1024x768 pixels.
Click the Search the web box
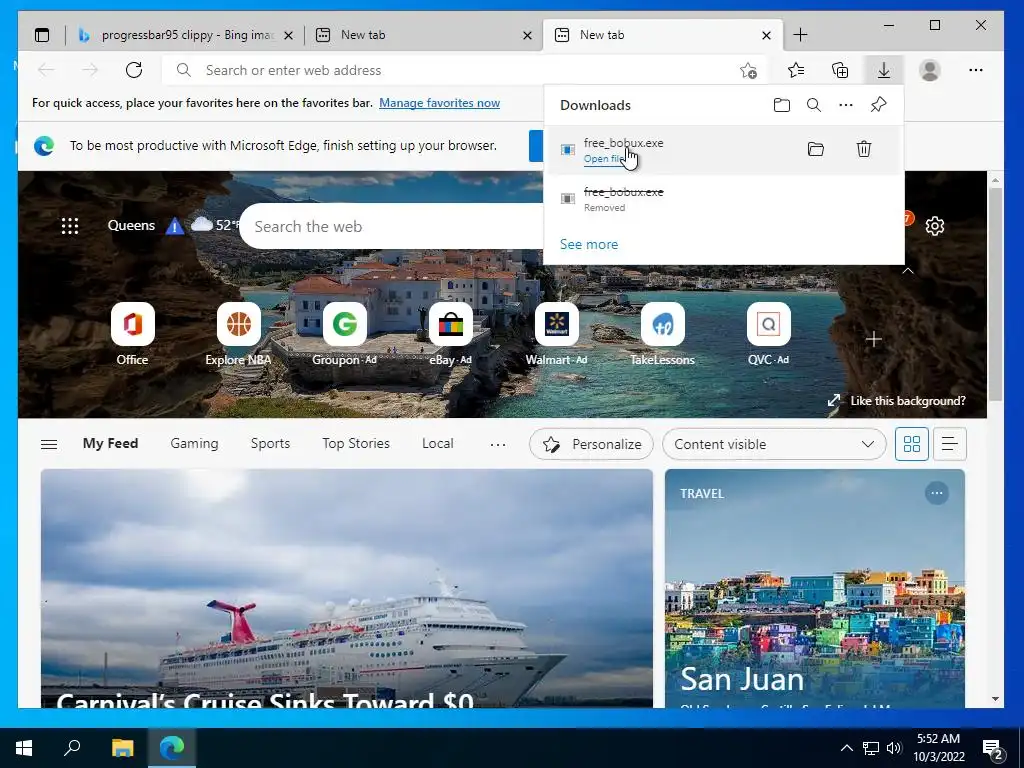(x=392, y=227)
